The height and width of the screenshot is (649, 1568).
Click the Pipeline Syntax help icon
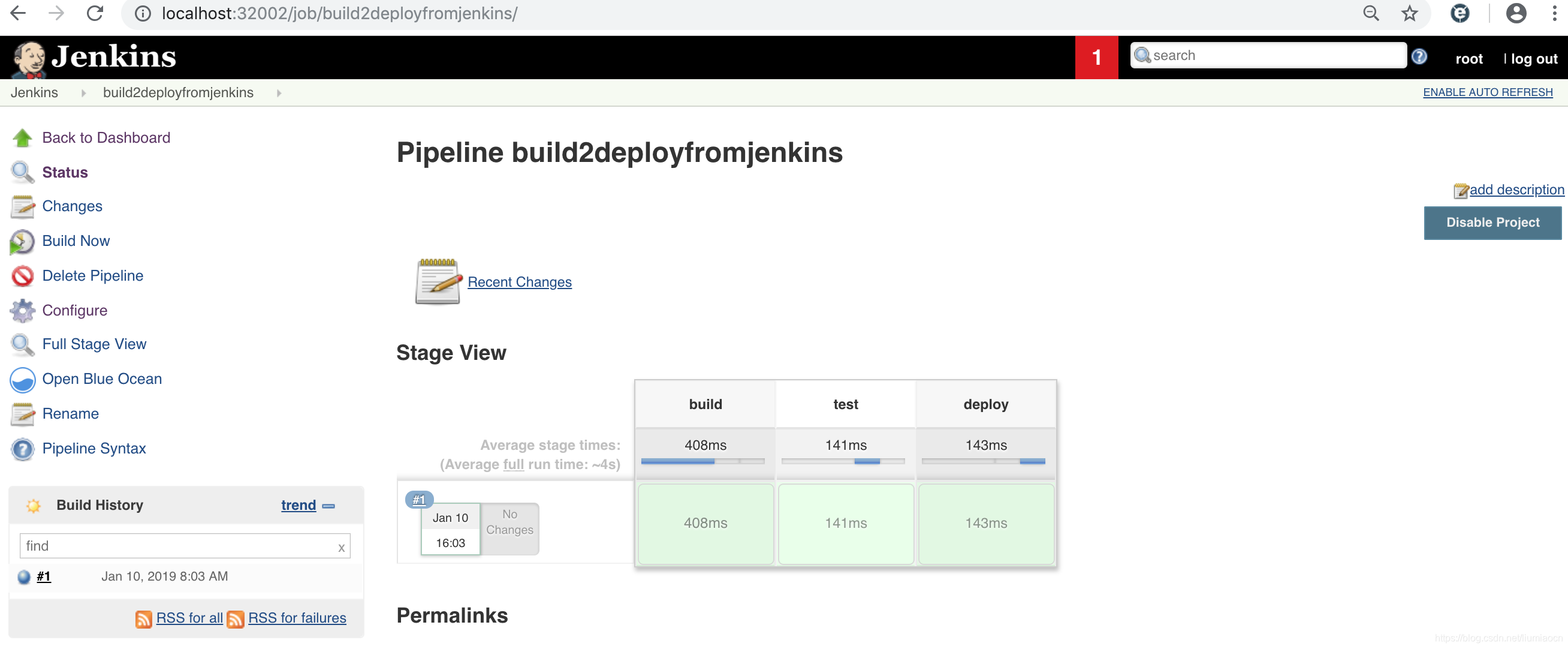tap(22, 449)
